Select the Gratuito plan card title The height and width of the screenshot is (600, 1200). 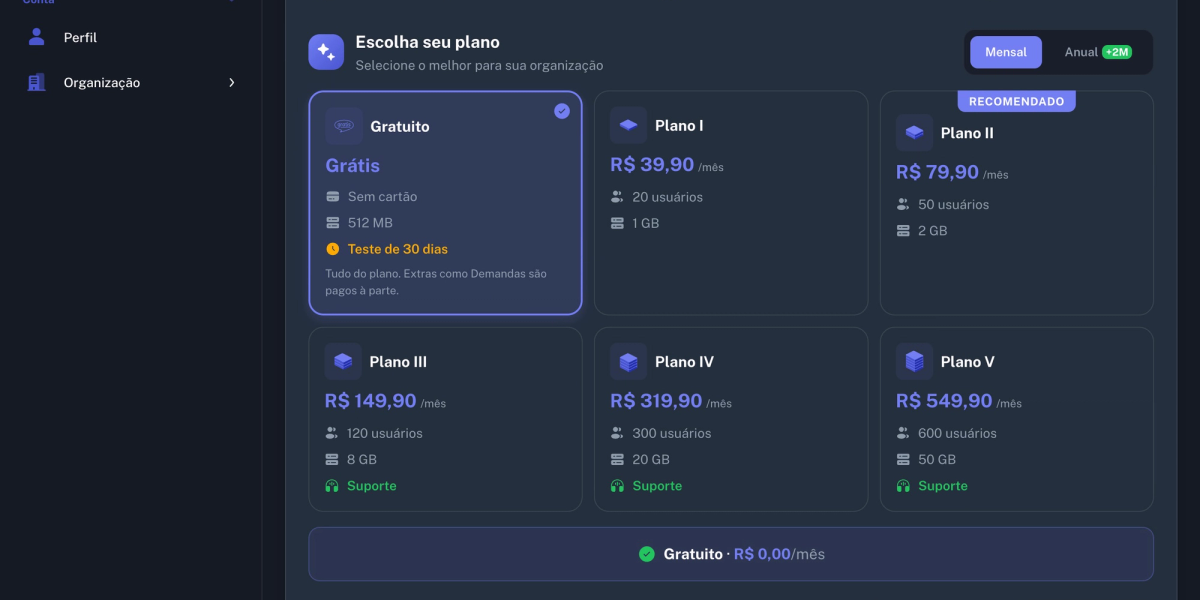(400, 127)
